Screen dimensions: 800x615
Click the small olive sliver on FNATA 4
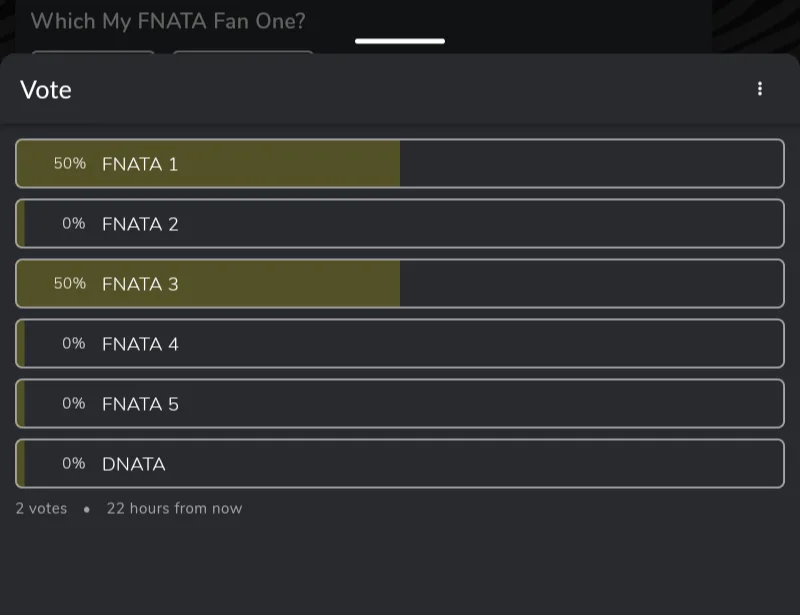20,344
